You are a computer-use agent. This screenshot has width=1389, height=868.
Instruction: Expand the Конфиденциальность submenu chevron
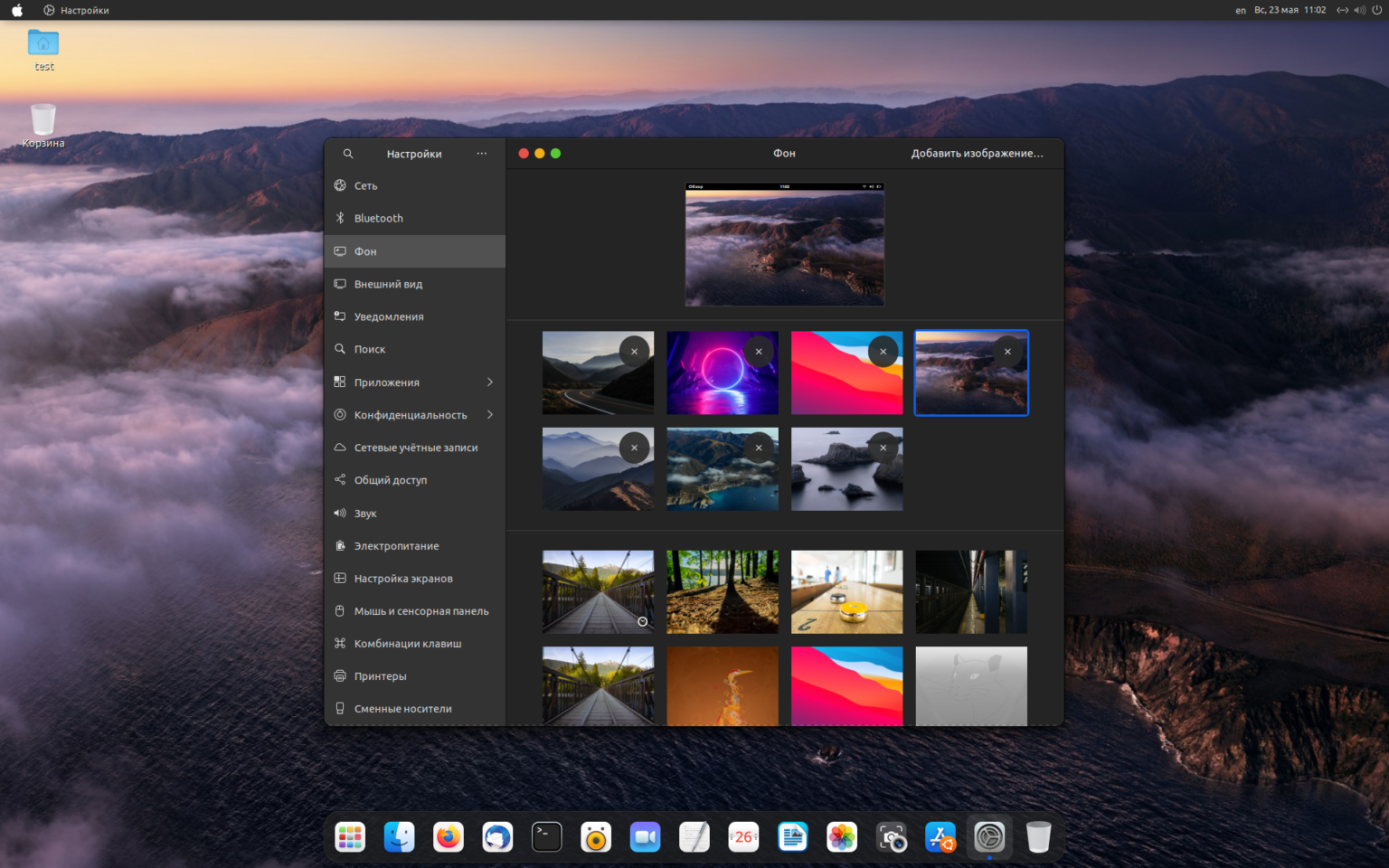[x=490, y=415]
